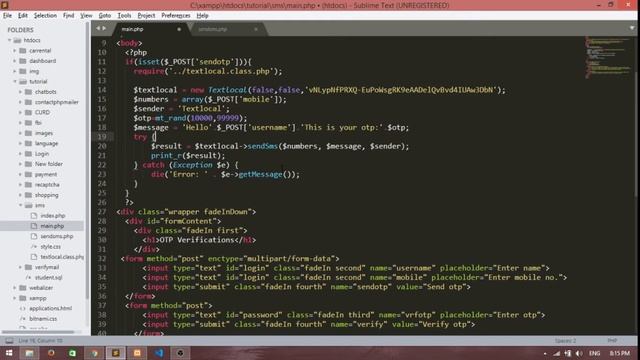Expand the webalizer folder
Image resolution: width=640 pixels, height=360 pixels.
(x=15, y=288)
